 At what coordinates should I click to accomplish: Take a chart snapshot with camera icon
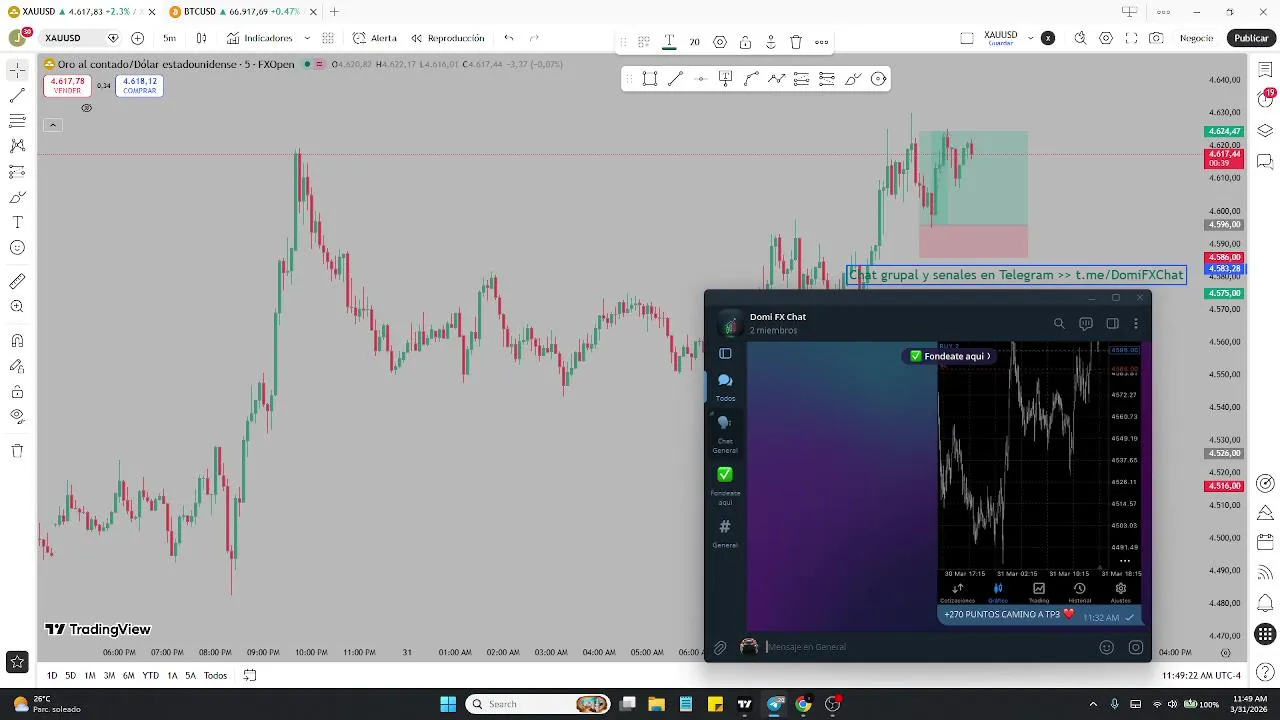click(1156, 38)
